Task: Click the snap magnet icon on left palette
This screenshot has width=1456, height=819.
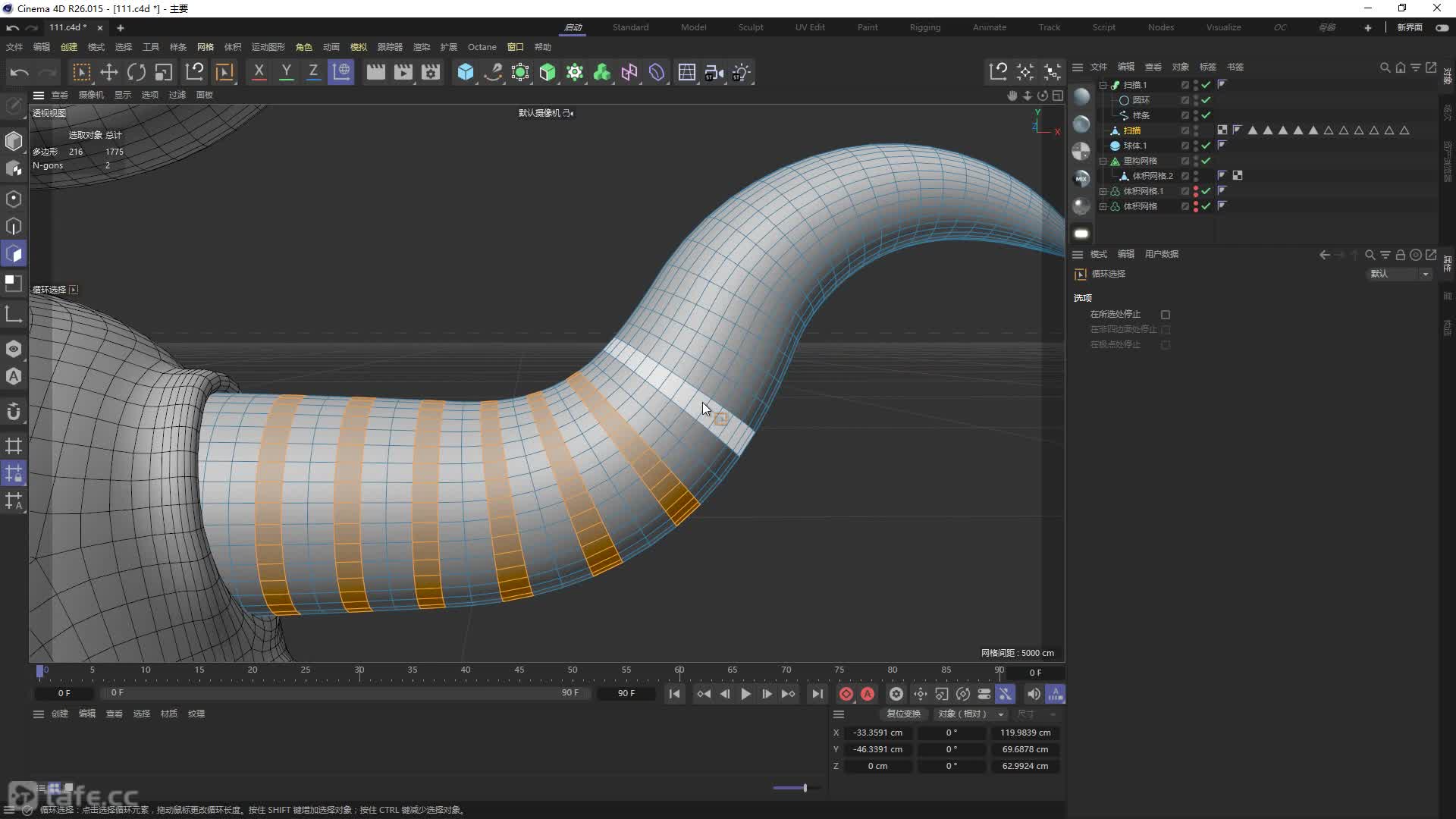Action: (14, 412)
